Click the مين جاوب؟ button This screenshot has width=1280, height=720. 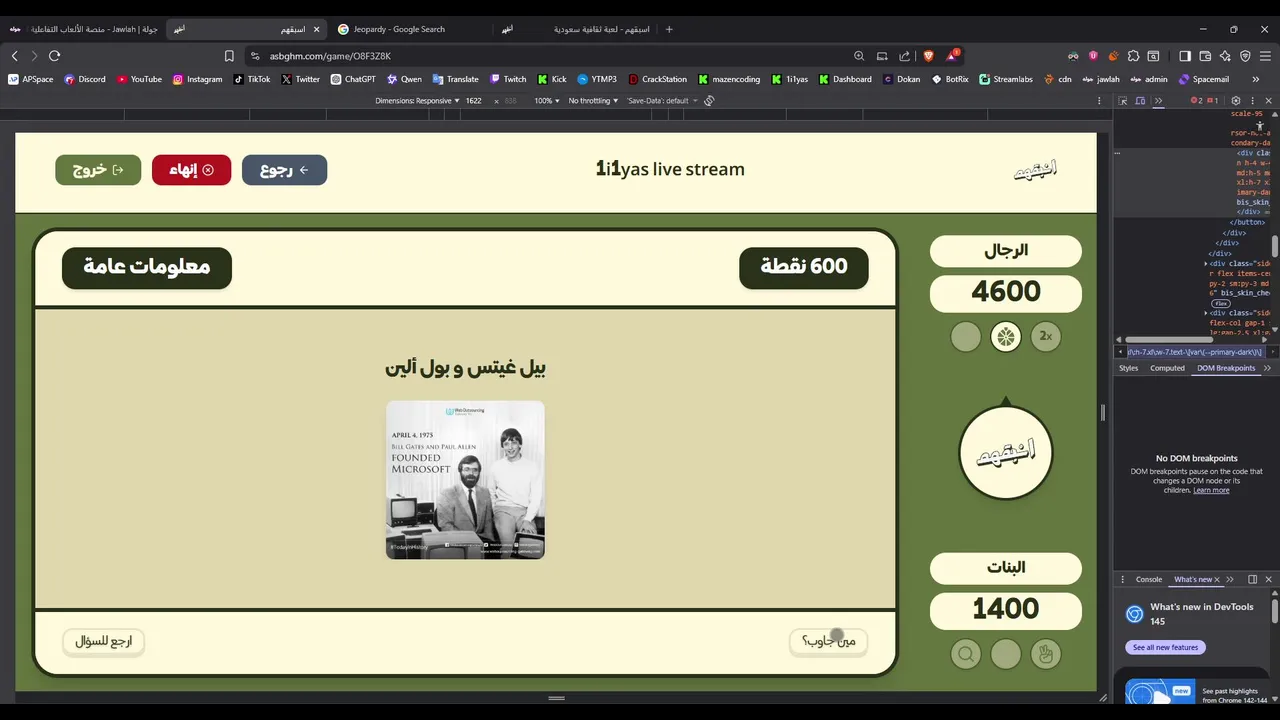pyautogui.click(x=828, y=641)
